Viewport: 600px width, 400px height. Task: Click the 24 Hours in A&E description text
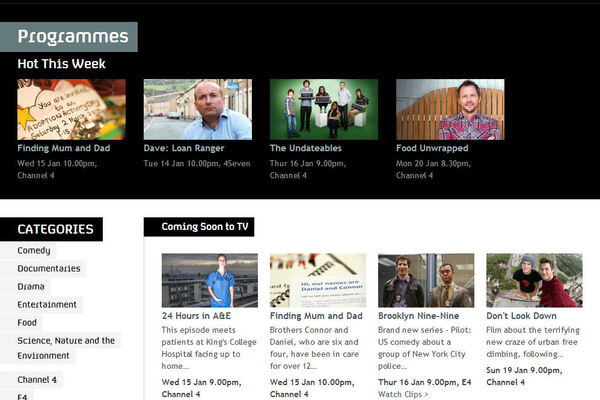[209, 348]
